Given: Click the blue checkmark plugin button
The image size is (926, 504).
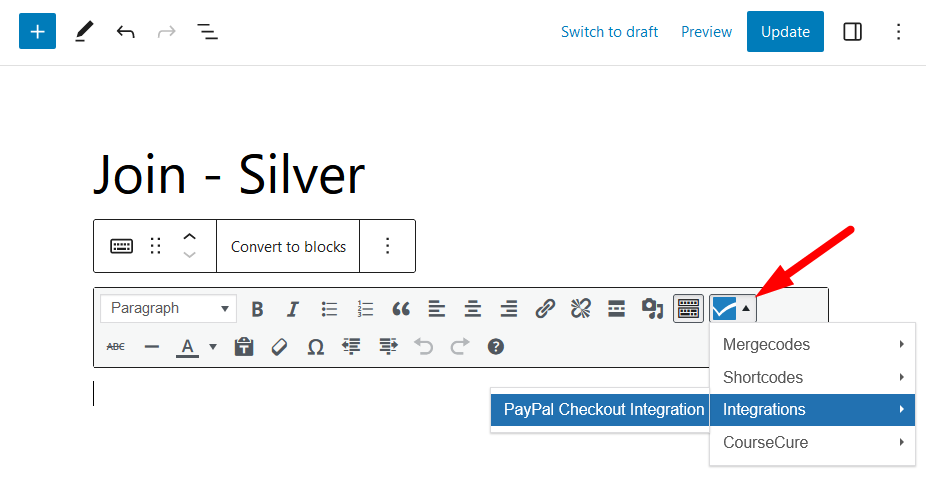Looking at the screenshot, I should click(x=724, y=308).
